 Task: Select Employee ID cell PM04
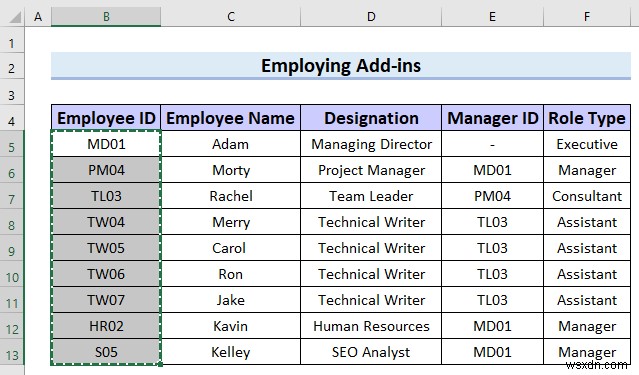[106, 170]
